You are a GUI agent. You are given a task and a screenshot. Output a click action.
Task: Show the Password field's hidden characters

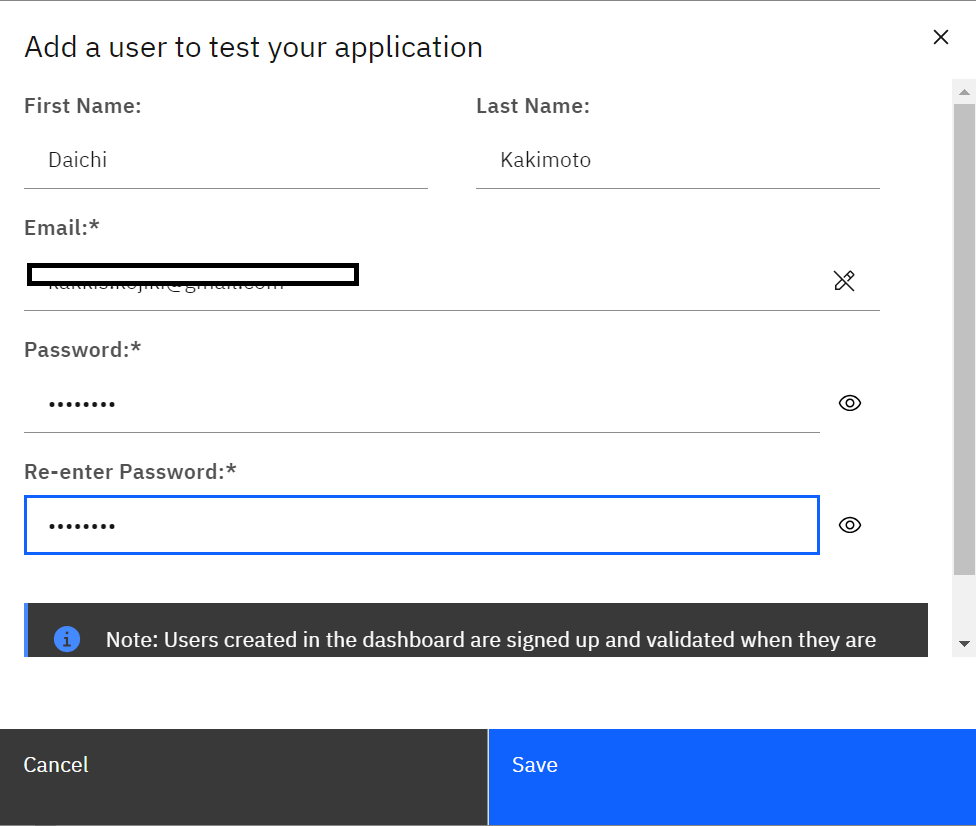click(x=849, y=403)
